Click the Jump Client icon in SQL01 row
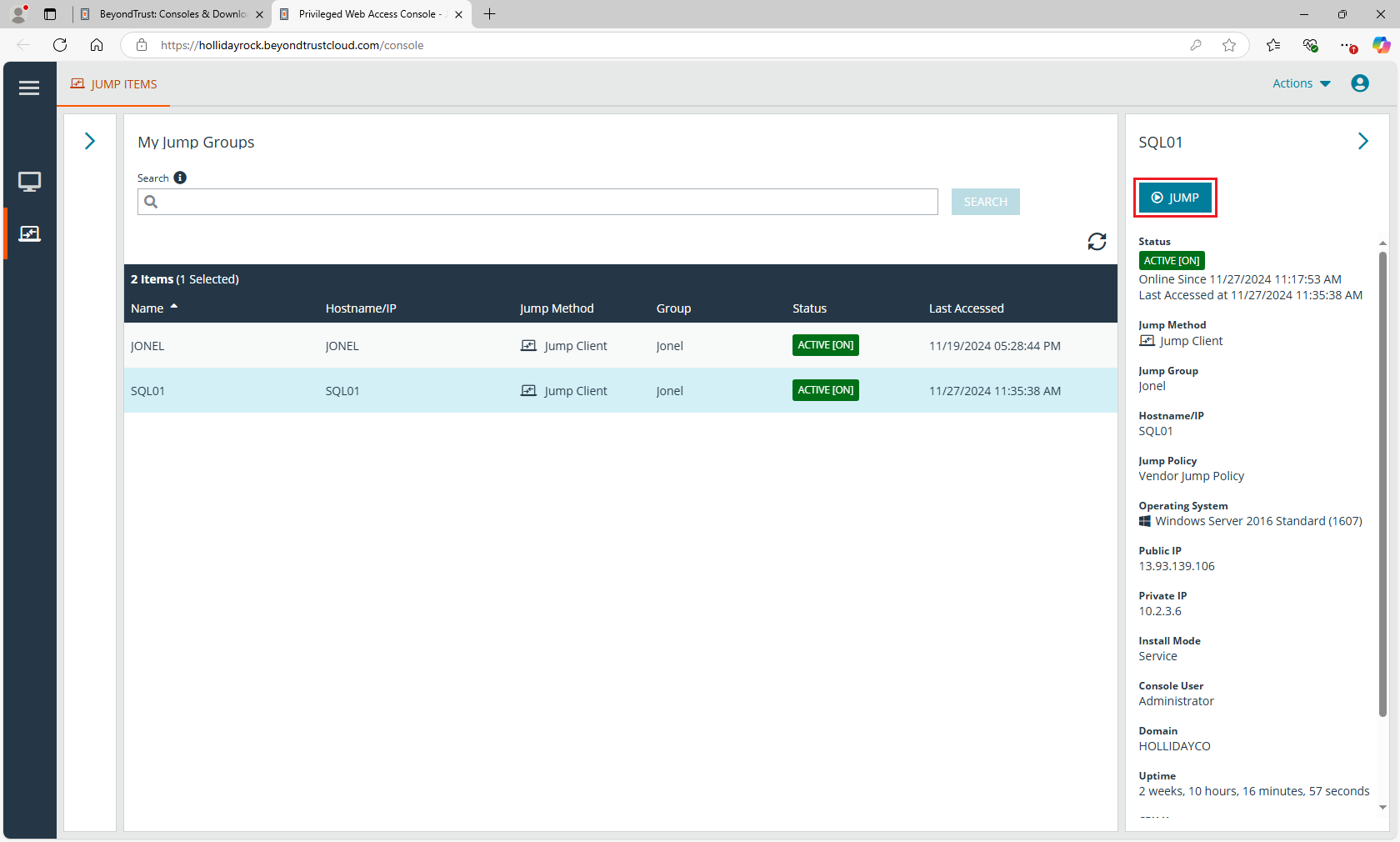1400x842 pixels. tap(528, 390)
